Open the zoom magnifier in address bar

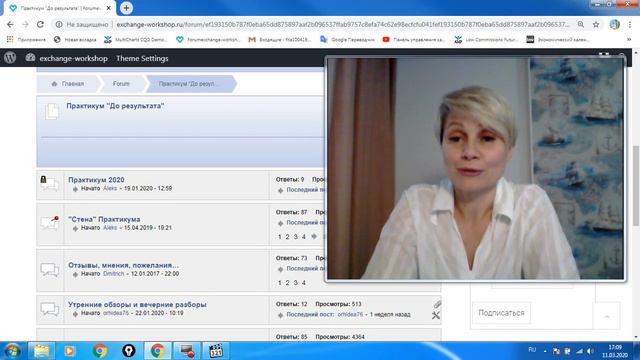click(x=581, y=24)
